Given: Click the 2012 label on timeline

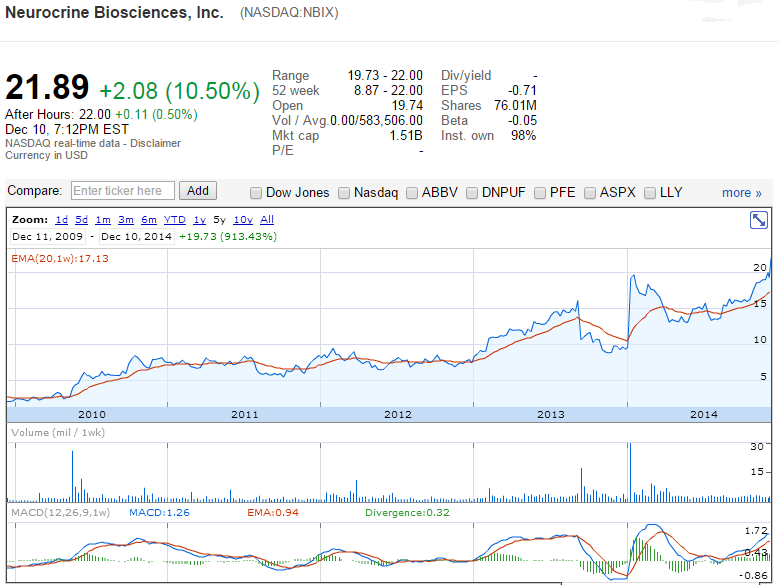Looking at the screenshot, I should coord(398,414).
